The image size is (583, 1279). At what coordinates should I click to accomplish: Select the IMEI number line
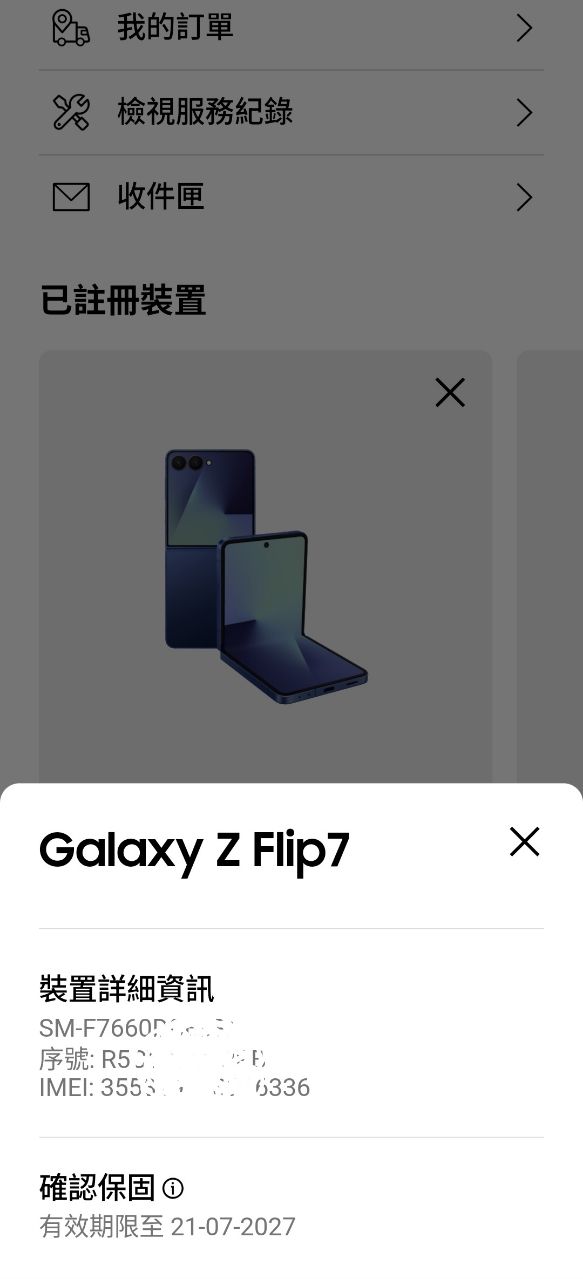click(x=175, y=1087)
